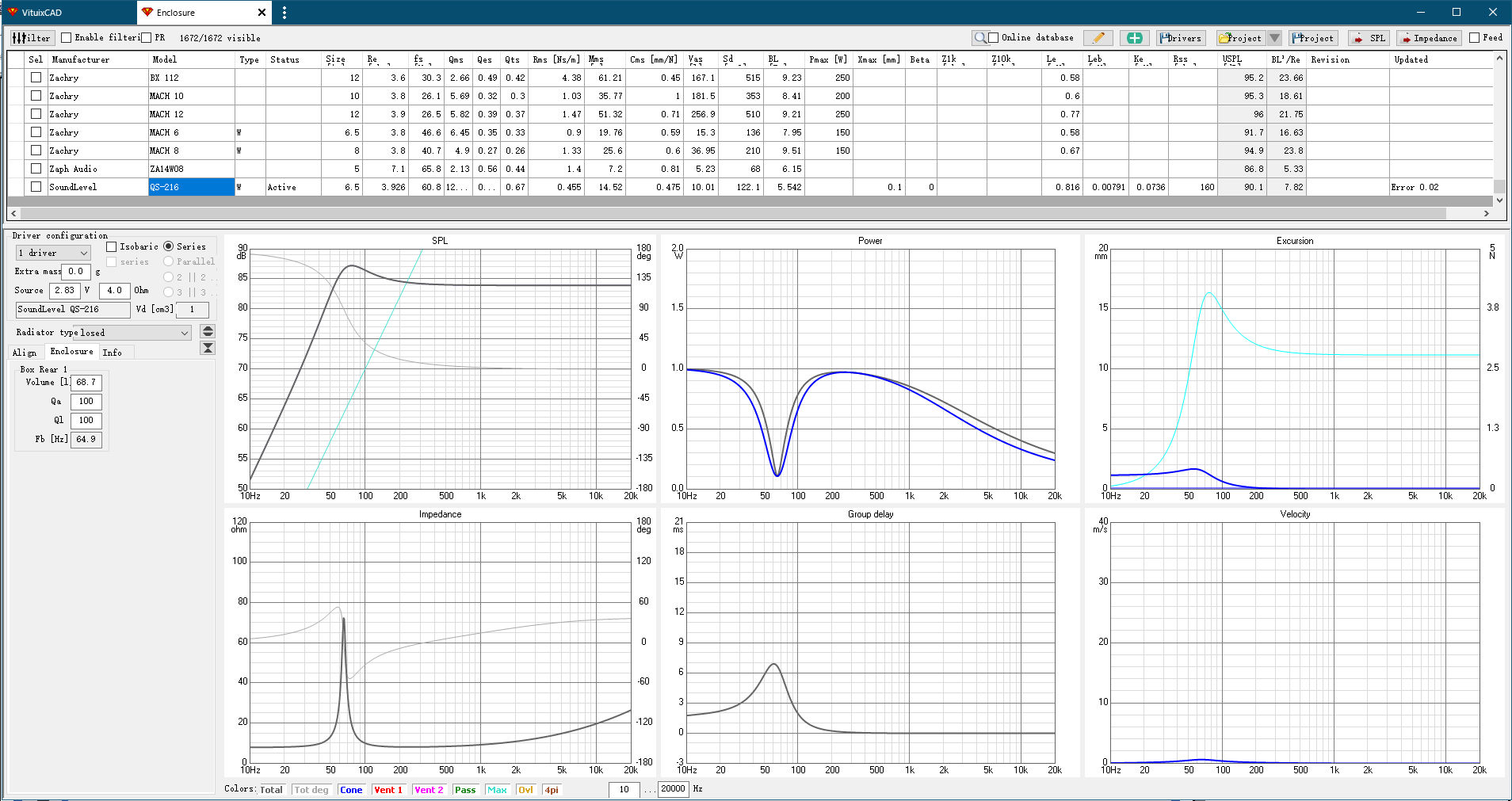Screen dimensions: 1512x801
Task: Click the search magnifier icon
Action: (x=980, y=37)
